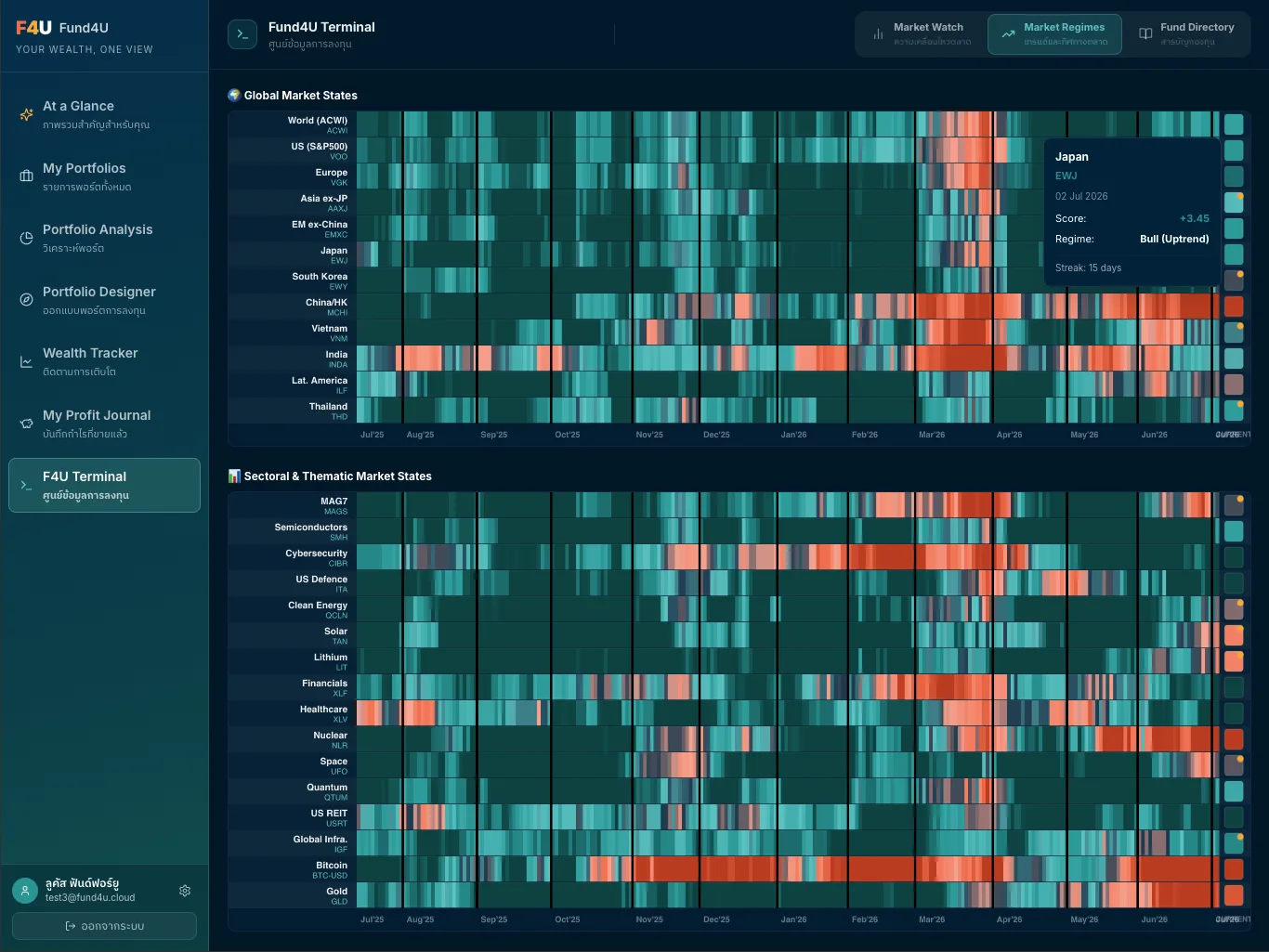
Task: Click the EWJ ticker in Japan tooltip
Action: click(x=1066, y=176)
